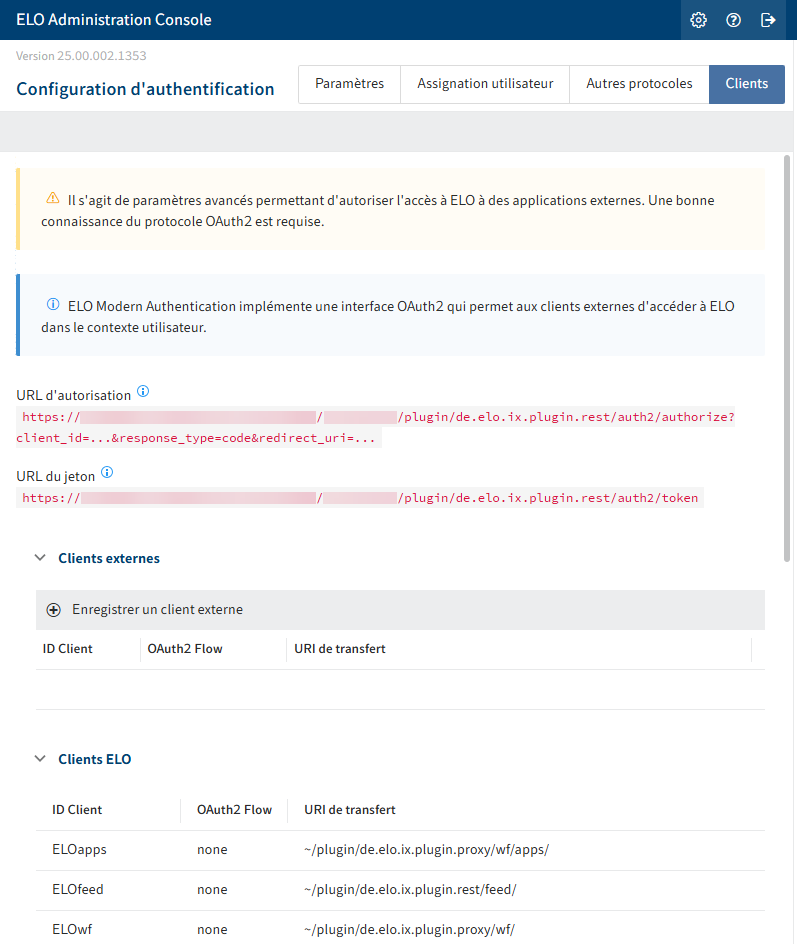Viewport: 797px width, 944px height.
Task: Click the blue info icon in notice
Action: pos(53,304)
